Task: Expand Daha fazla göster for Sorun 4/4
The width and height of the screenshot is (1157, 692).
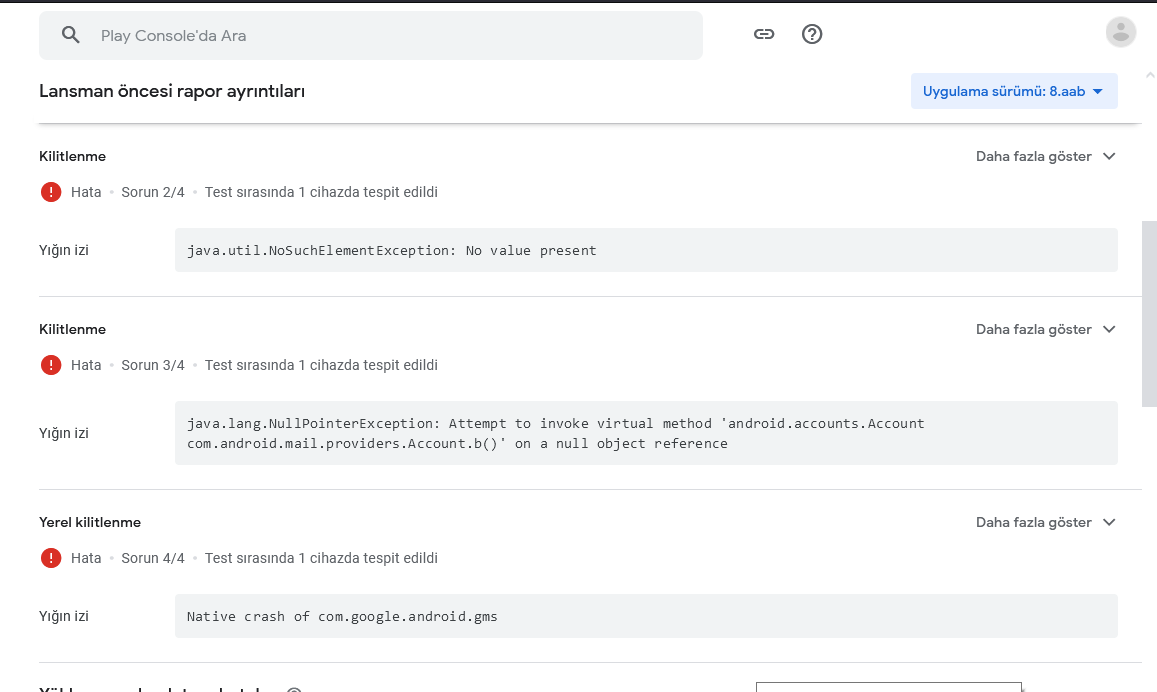Action: coord(1046,522)
